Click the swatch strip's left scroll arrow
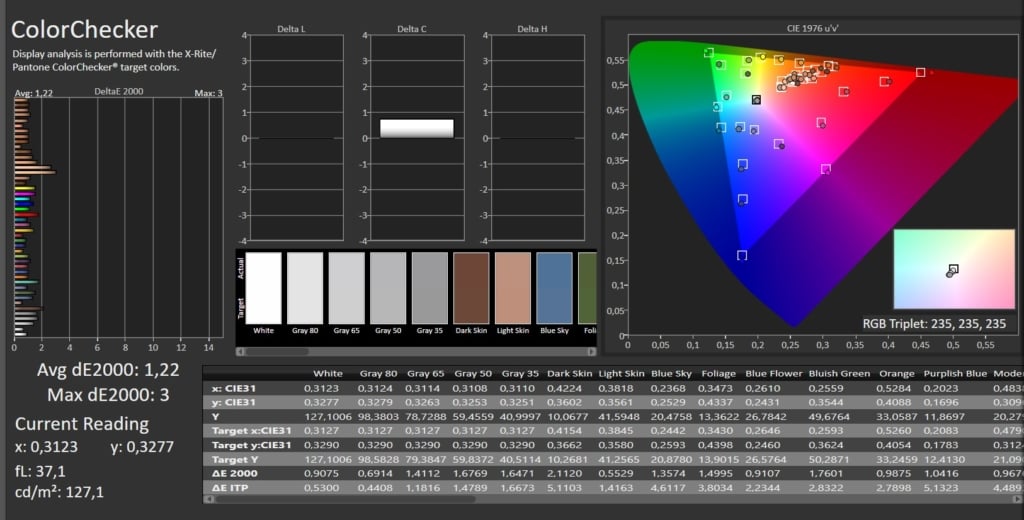Image resolution: width=1024 pixels, height=520 pixels. tap(240, 351)
